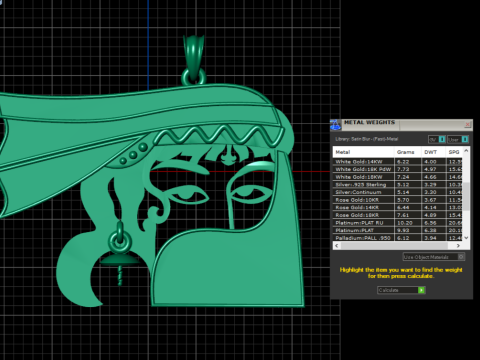
Task: Toggle the User library option
Action: [458, 139]
